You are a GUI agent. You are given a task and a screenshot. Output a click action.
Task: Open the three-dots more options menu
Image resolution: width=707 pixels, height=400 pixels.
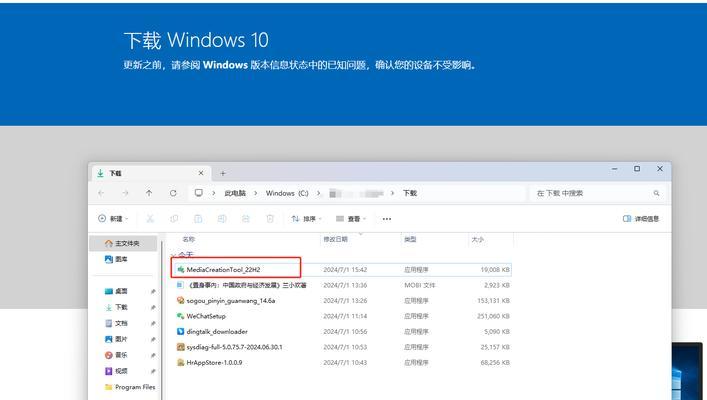(x=387, y=219)
